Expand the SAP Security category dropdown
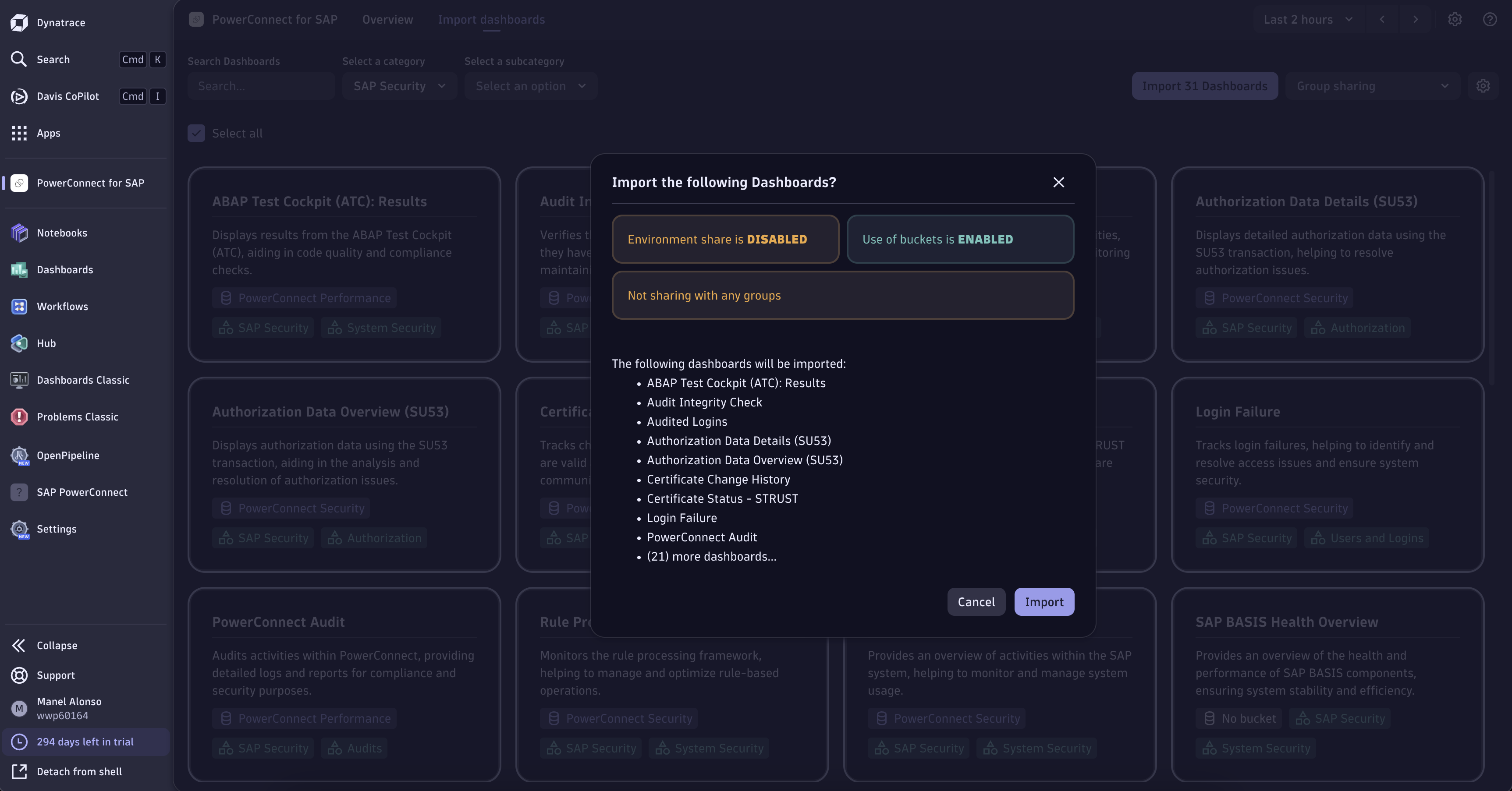Image resolution: width=1512 pixels, height=791 pixels. tap(399, 86)
